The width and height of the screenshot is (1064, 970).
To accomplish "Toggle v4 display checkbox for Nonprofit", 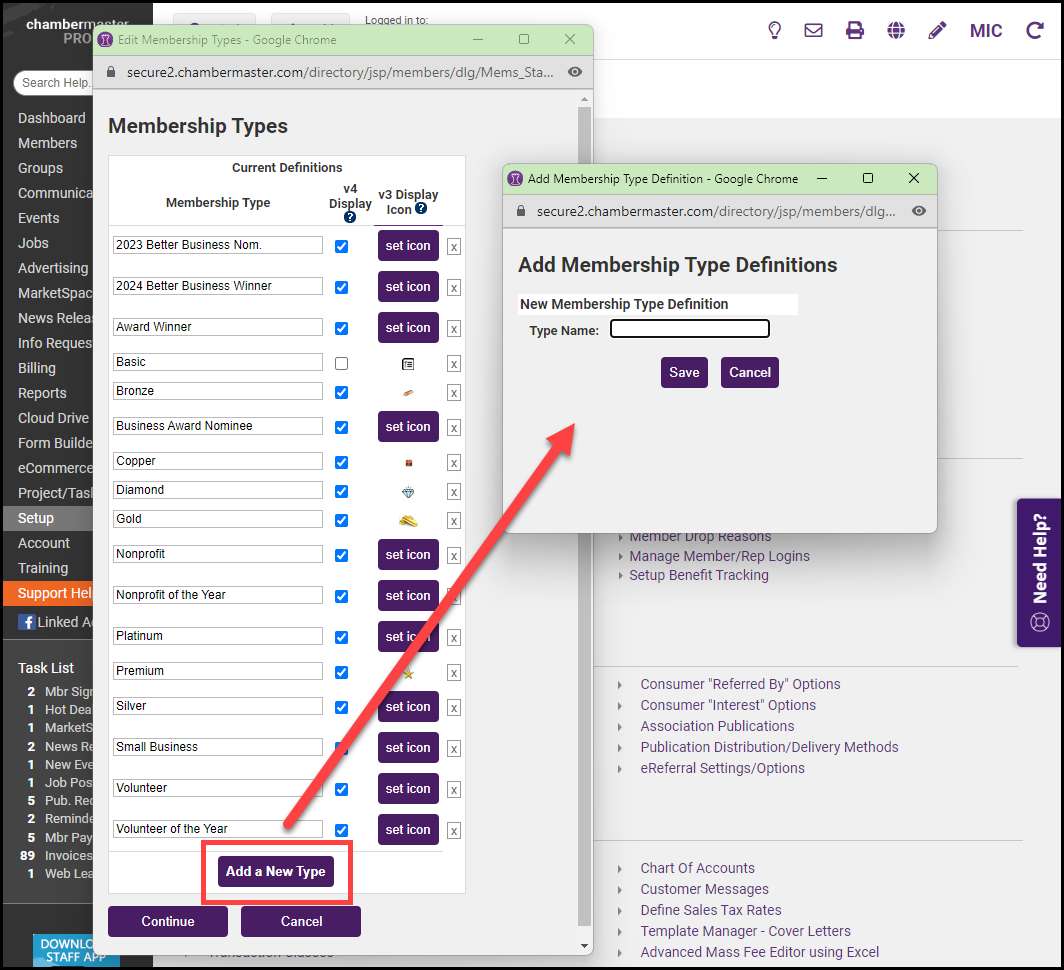I will (x=342, y=555).
